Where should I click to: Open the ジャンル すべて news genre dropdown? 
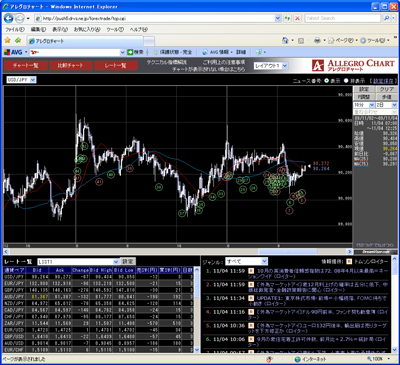point(247,261)
